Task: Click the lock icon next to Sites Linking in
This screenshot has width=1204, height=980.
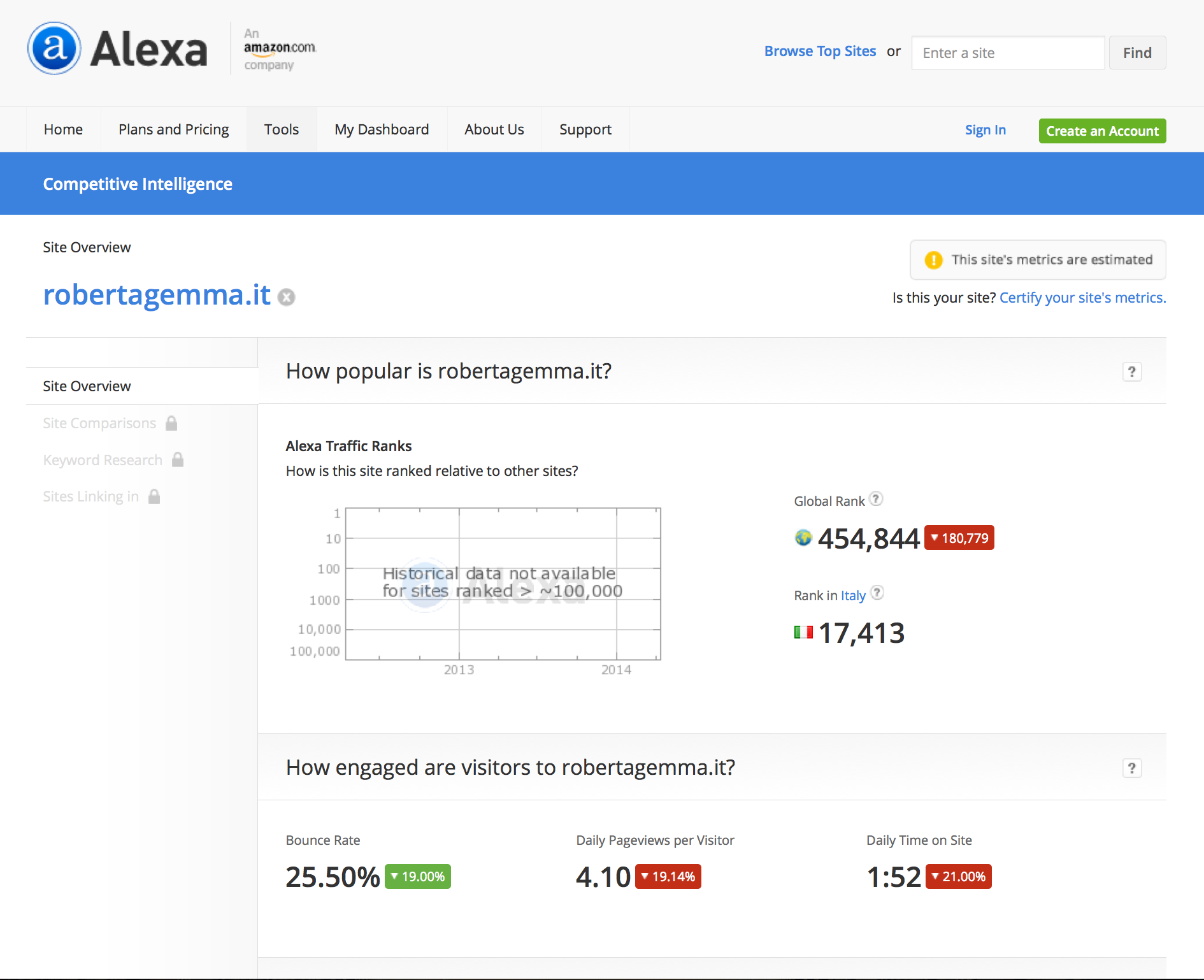Action: coord(154,496)
